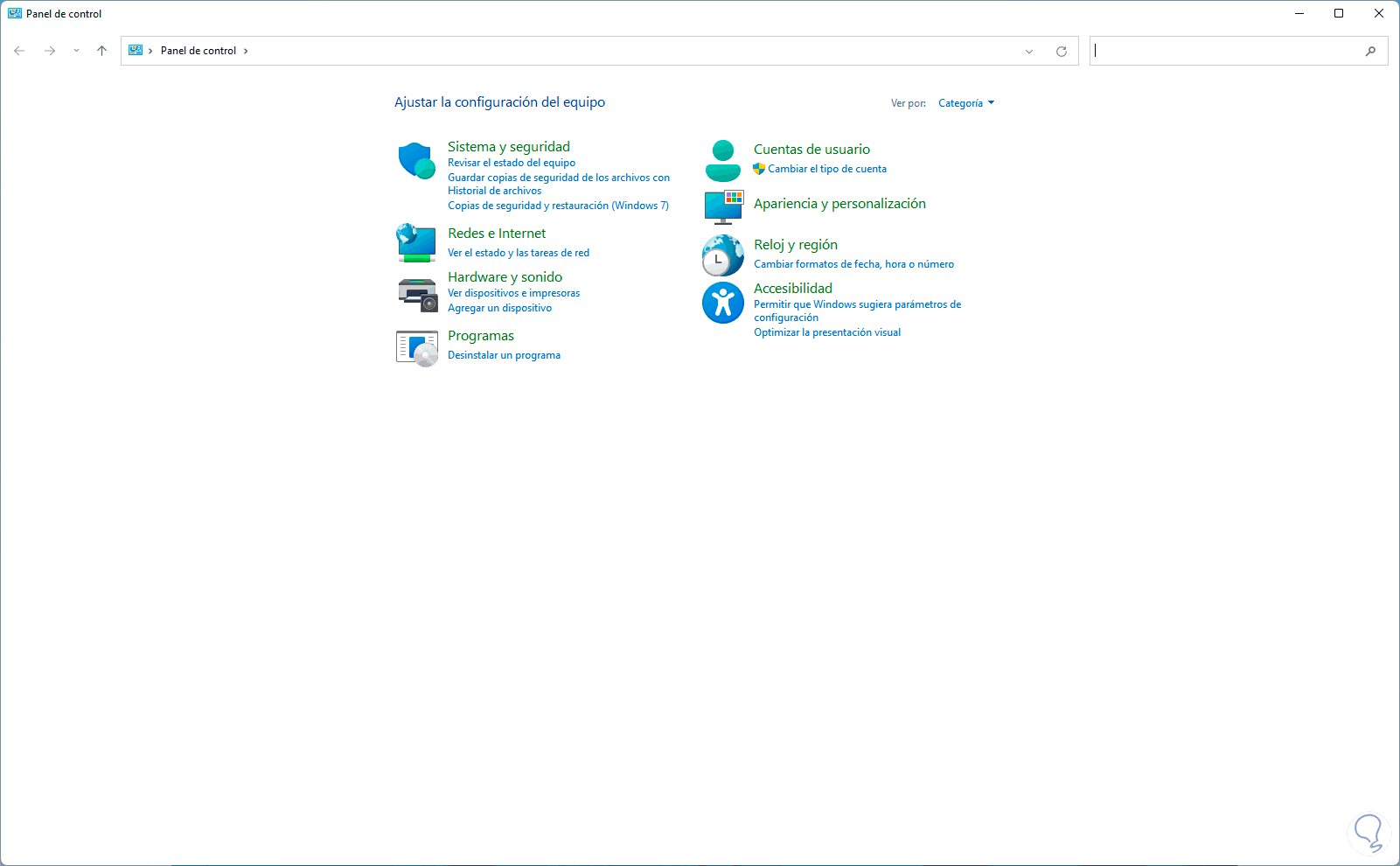Click the search magnifier icon
The width and height of the screenshot is (1400, 866).
(x=1370, y=51)
